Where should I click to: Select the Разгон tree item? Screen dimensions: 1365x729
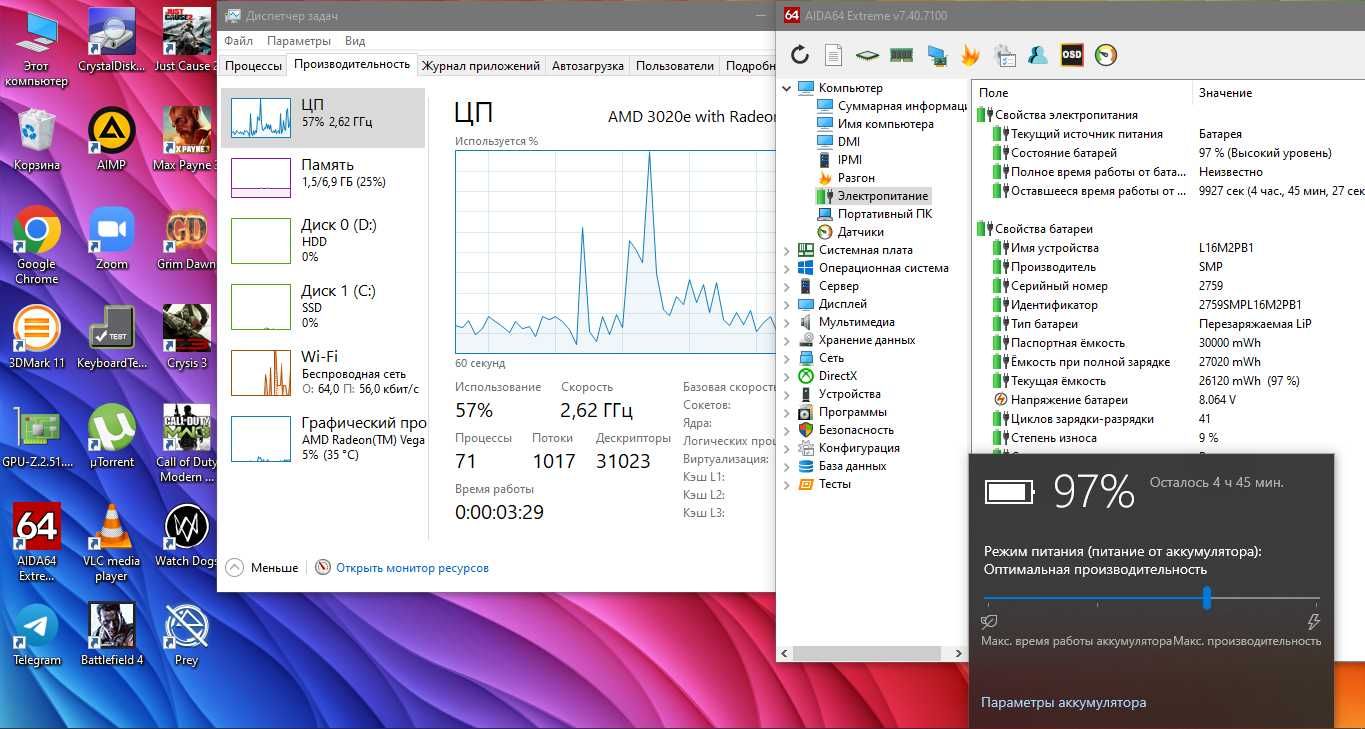click(x=846, y=178)
